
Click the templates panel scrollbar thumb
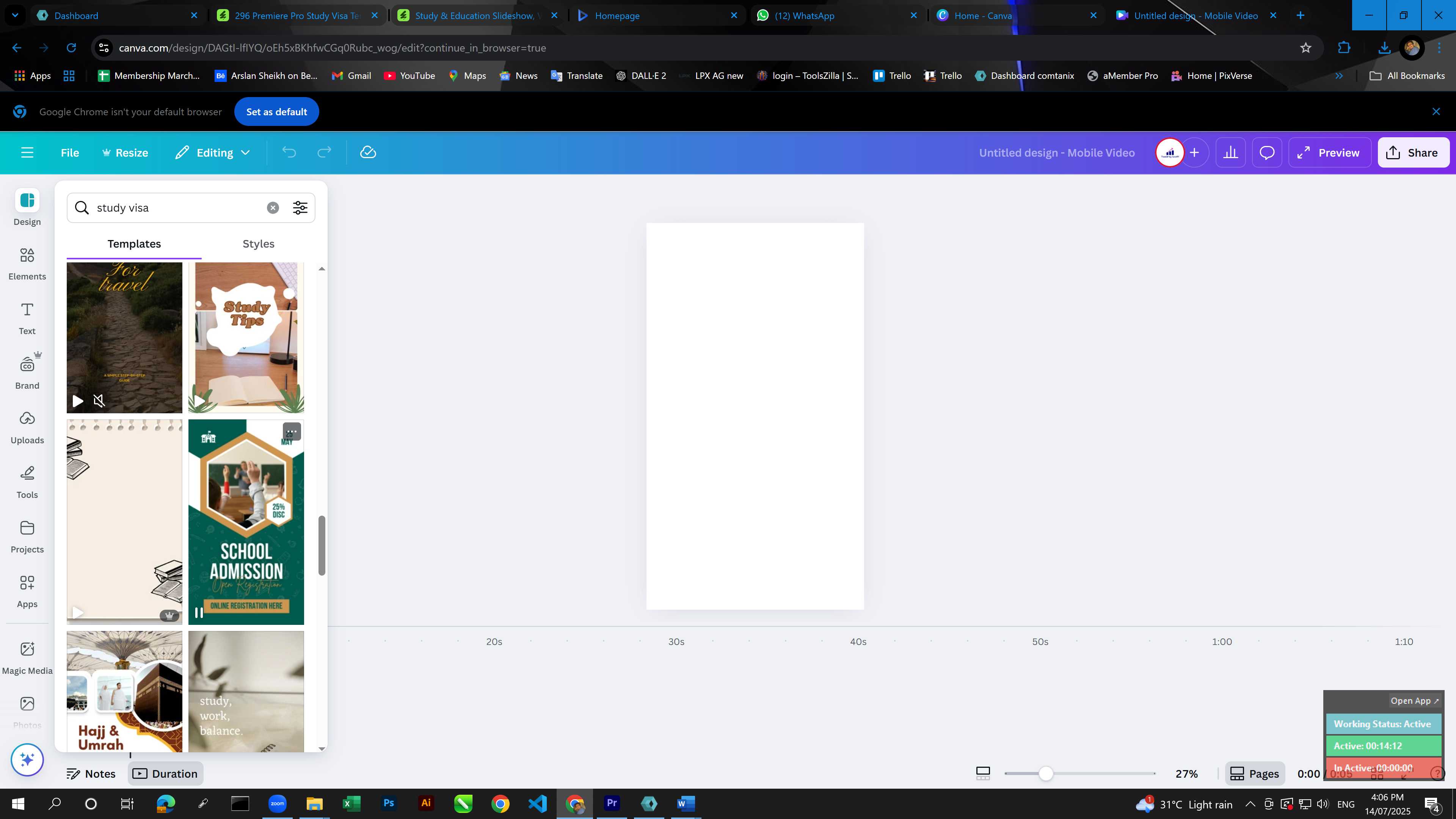tap(322, 546)
